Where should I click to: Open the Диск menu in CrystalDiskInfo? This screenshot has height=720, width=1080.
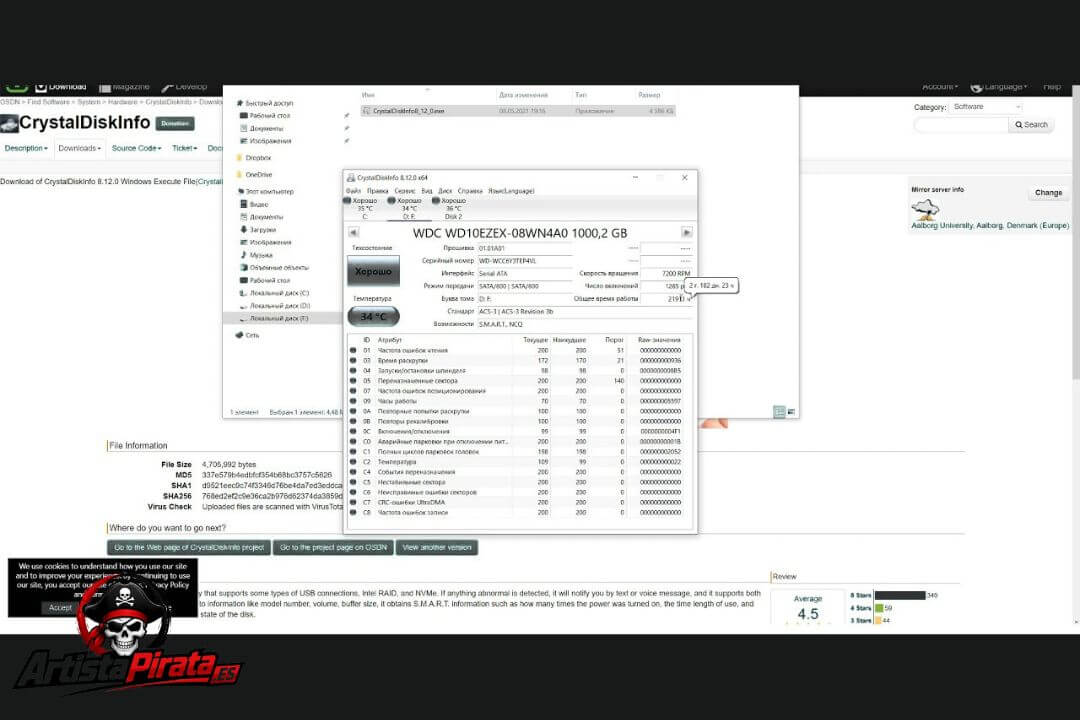click(x=445, y=191)
